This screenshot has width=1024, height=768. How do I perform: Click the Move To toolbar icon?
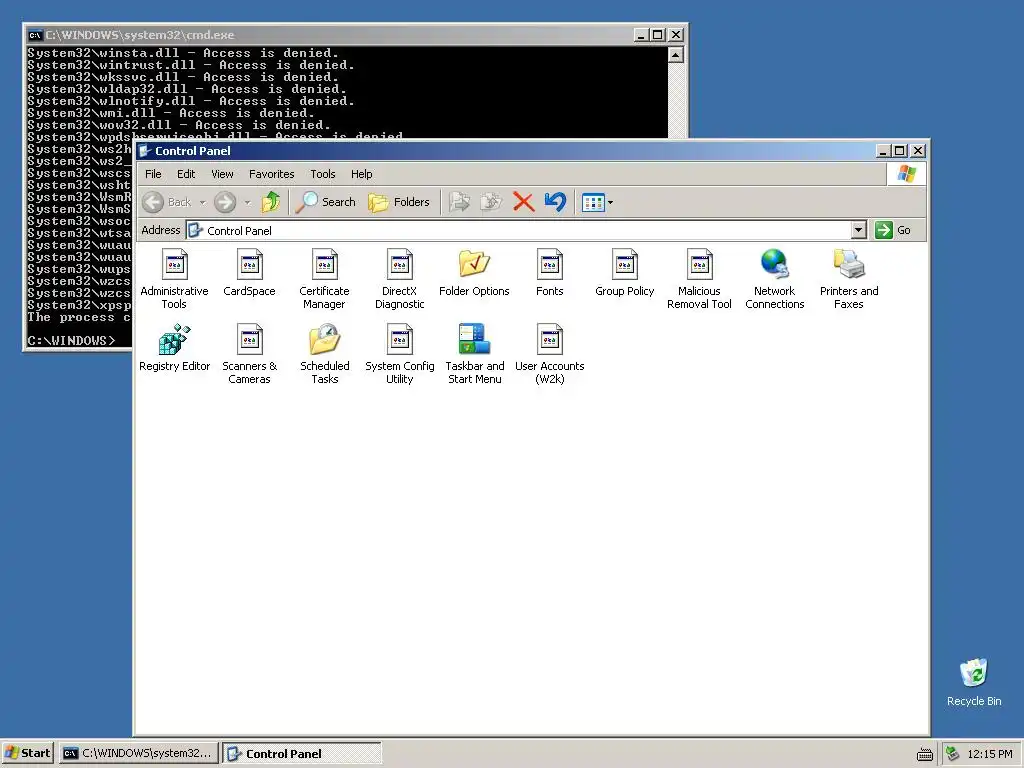[x=460, y=202]
